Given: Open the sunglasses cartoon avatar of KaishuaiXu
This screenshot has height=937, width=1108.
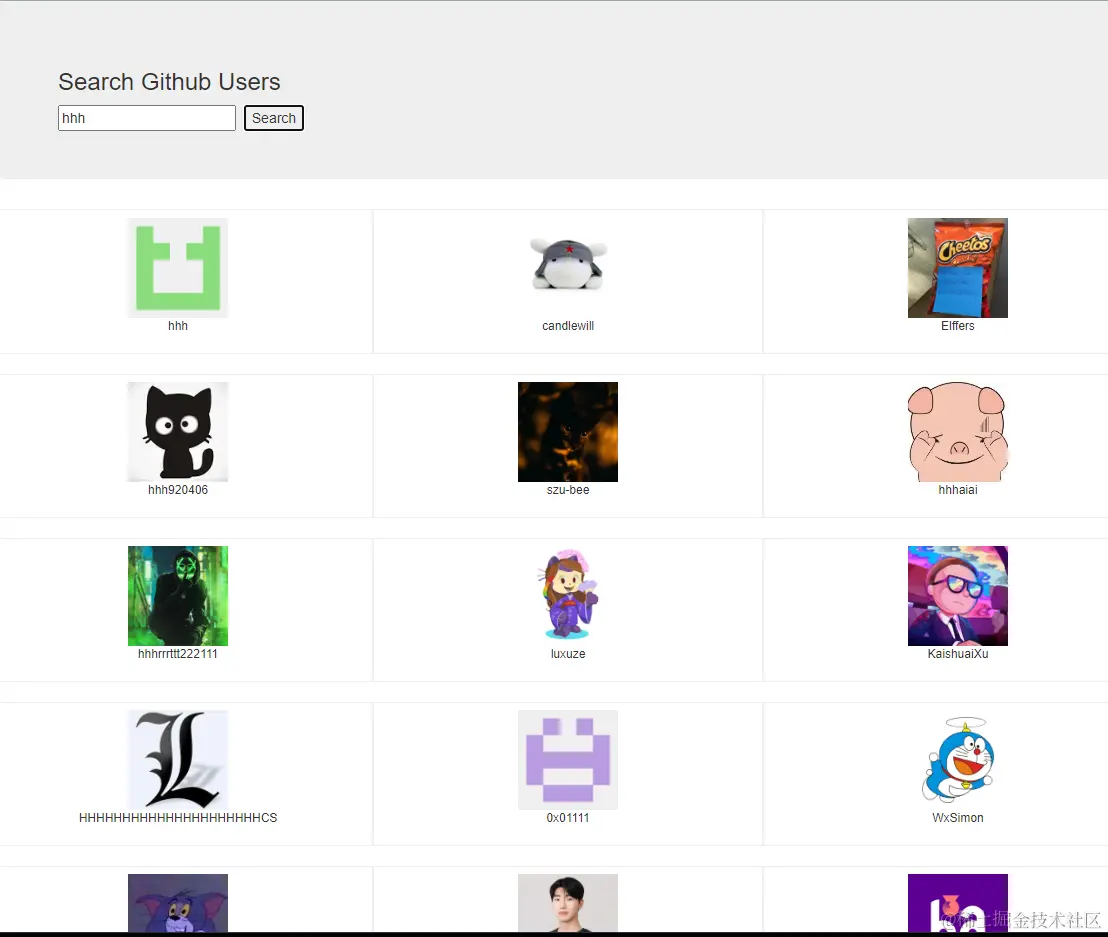Looking at the screenshot, I should pyautogui.click(x=957, y=596).
